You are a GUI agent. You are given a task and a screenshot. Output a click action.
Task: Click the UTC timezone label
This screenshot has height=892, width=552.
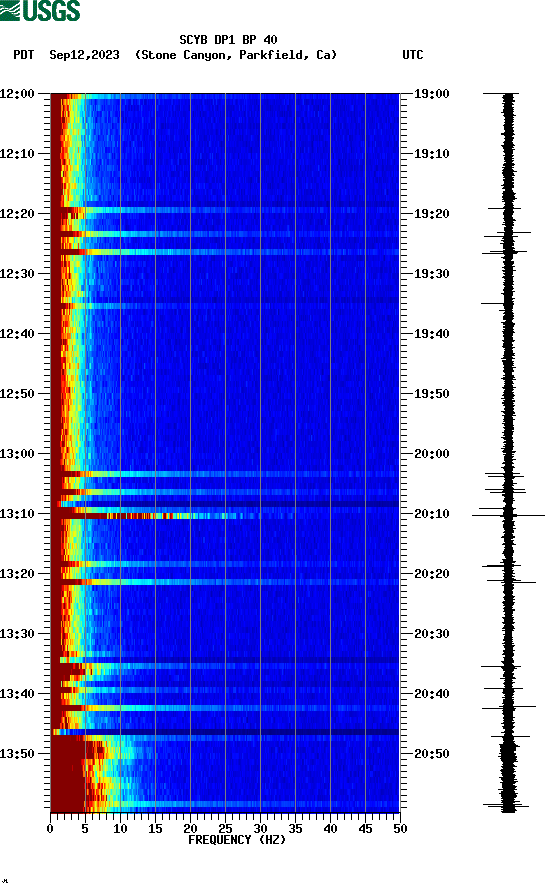point(413,55)
